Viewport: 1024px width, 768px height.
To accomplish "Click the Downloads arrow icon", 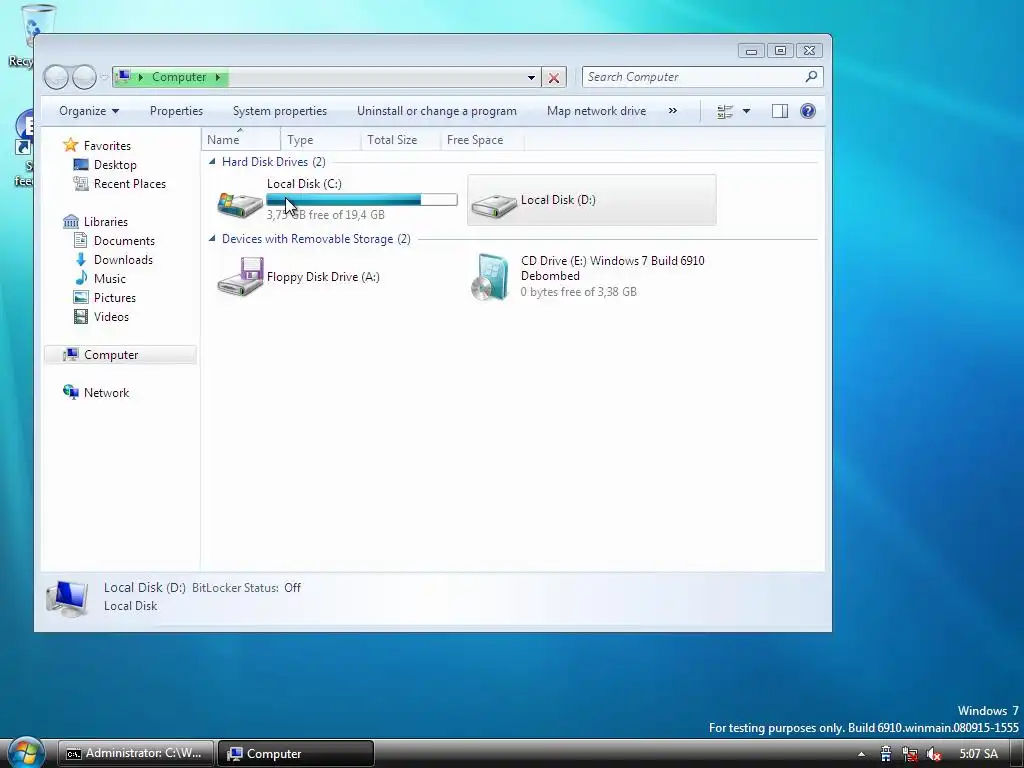I will point(81,259).
